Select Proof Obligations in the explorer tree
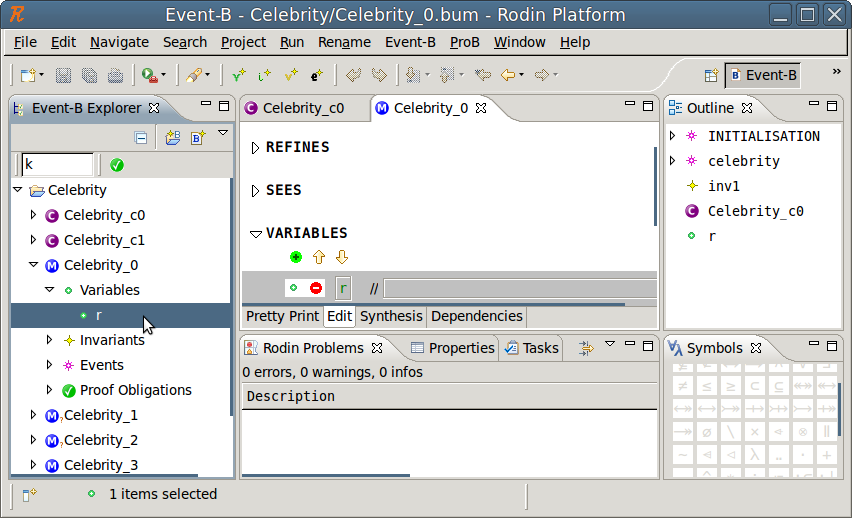Image resolution: width=852 pixels, height=518 pixels. tap(135, 390)
